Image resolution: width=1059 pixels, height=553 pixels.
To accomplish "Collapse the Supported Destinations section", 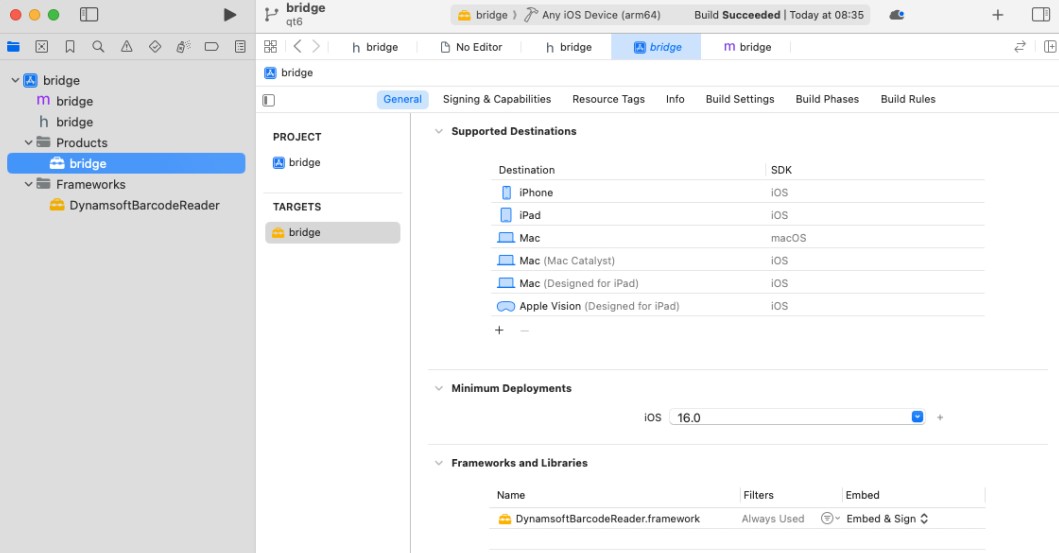I will 438,132.
